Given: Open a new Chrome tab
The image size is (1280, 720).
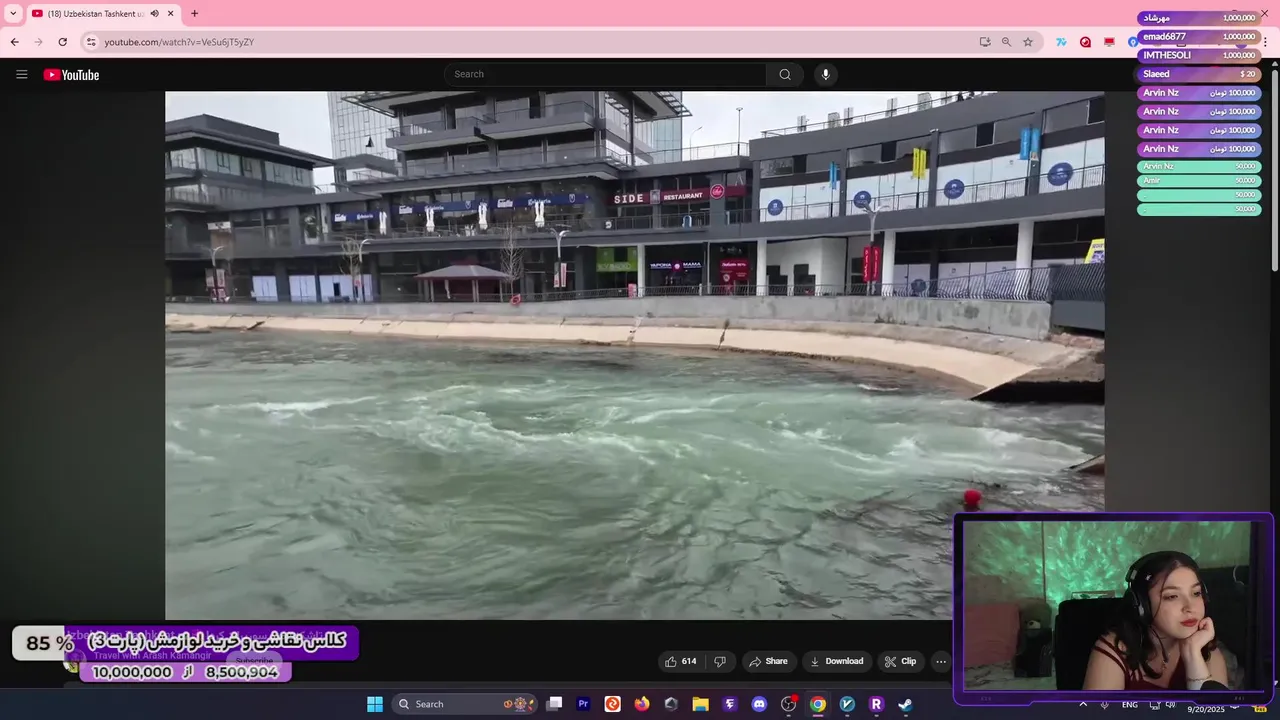Looking at the screenshot, I should point(194,14).
